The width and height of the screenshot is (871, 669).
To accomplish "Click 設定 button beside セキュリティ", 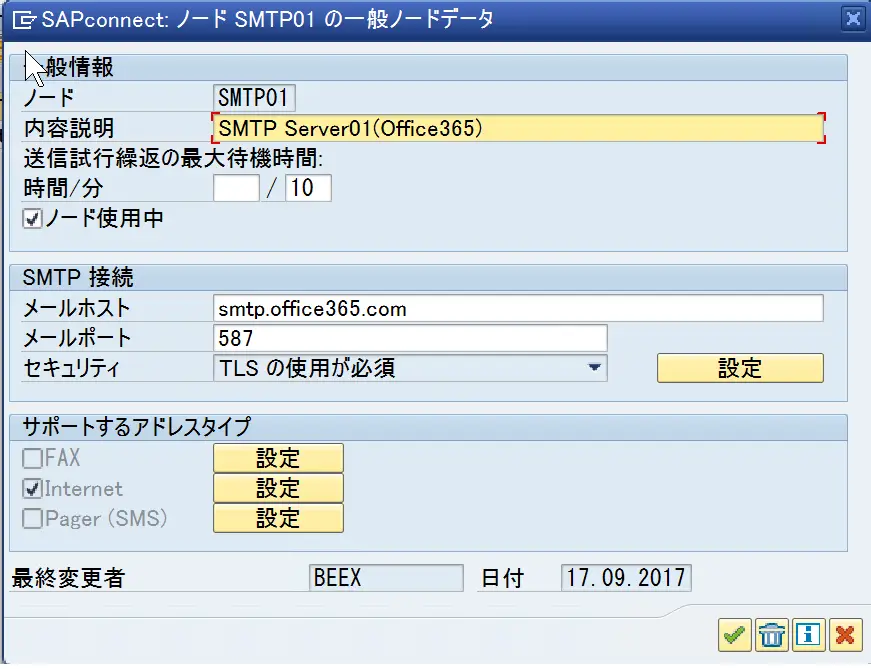I will pos(740,368).
